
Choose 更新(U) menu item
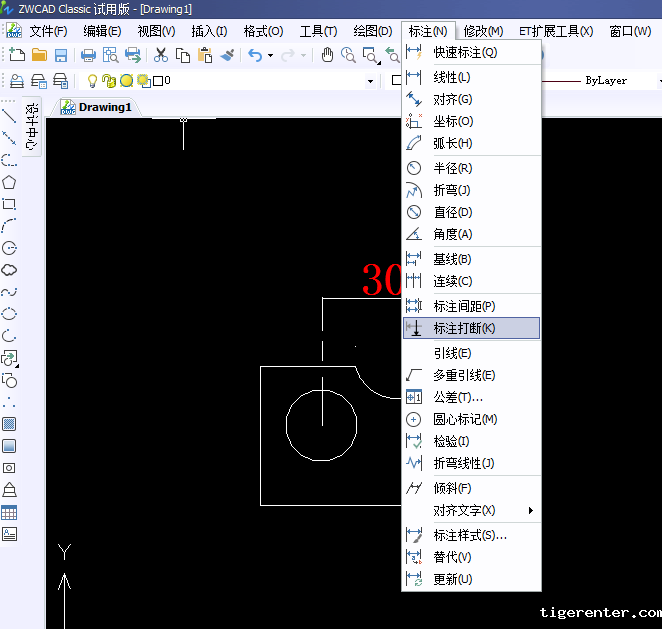(472, 579)
